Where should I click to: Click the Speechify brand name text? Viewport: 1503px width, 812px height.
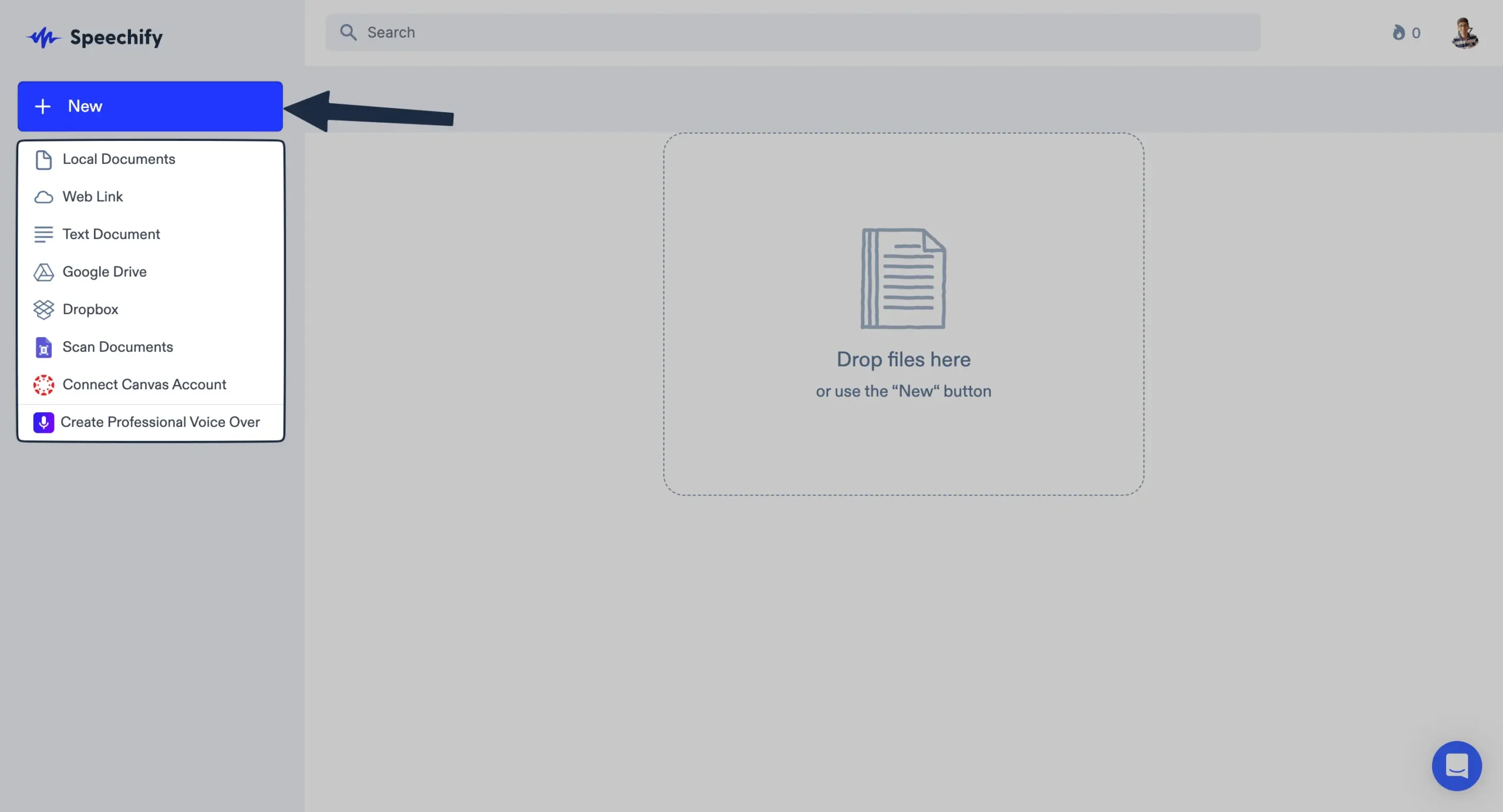116,38
